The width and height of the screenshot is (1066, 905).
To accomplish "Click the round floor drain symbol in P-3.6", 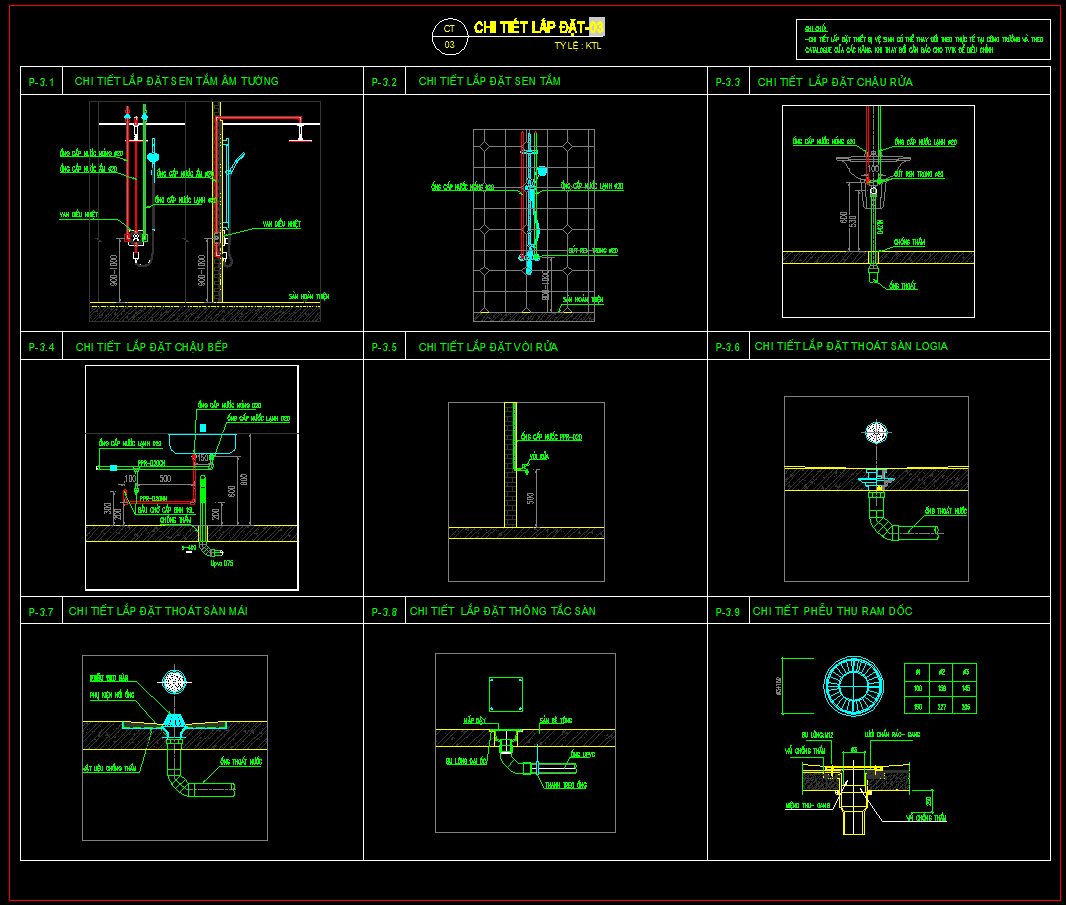I will pyautogui.click(x=876, y=432).
